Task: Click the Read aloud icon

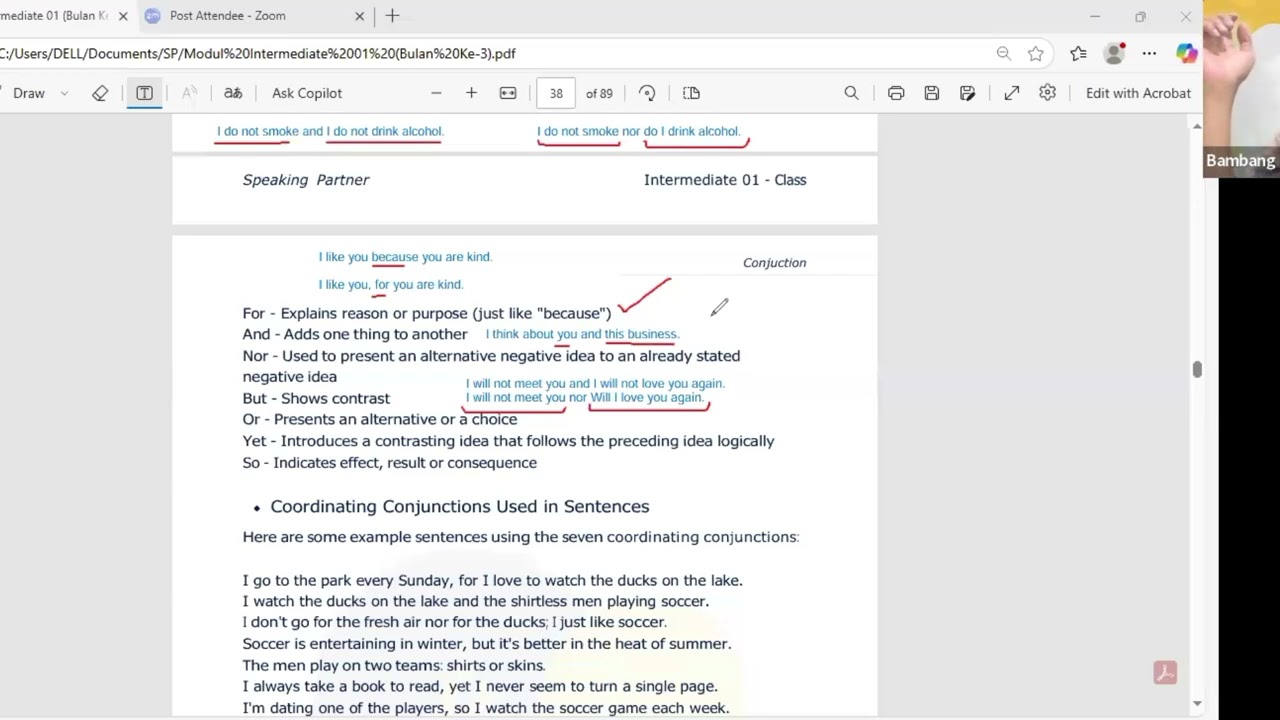Action: 188,93
